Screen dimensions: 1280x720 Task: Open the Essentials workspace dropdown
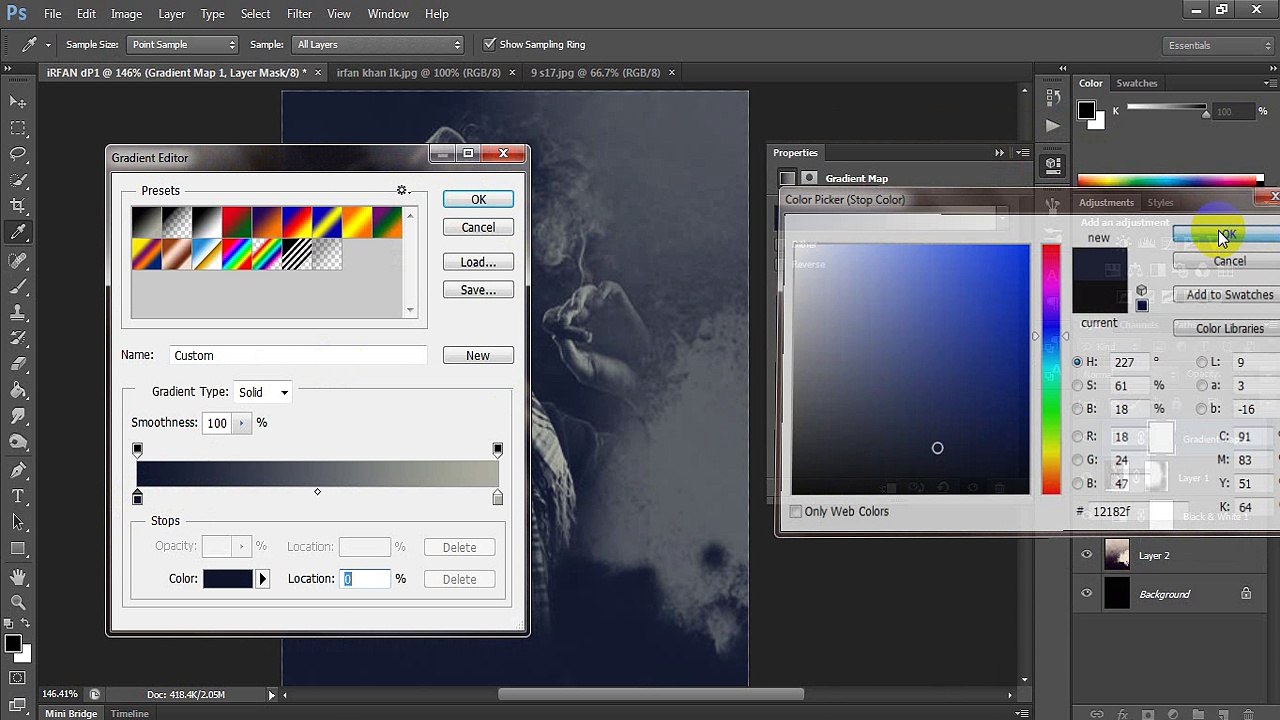pyautogui.click(x=1218, y=45)
